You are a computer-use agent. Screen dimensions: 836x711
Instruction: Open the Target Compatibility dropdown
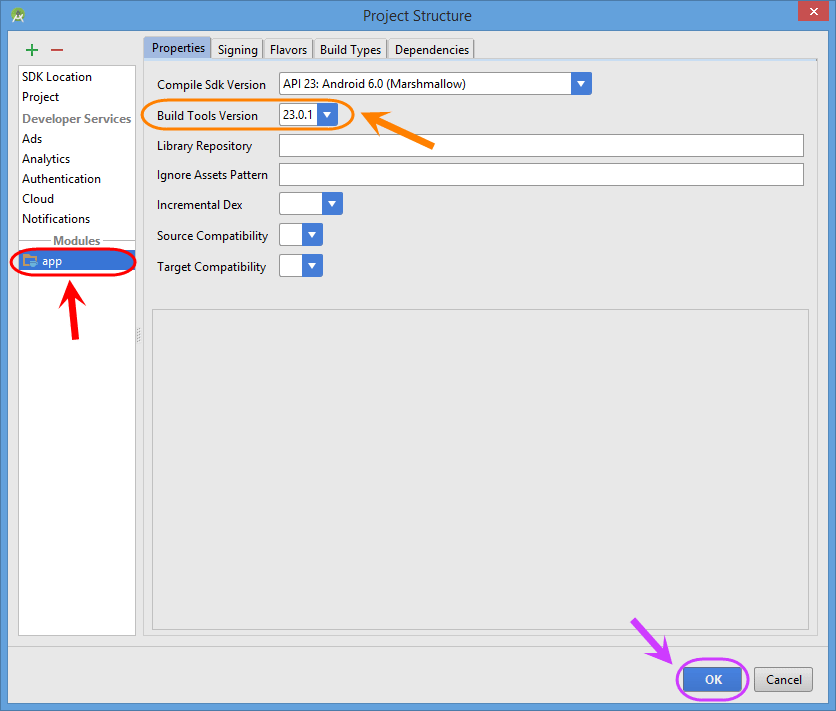tap(312, 265)
